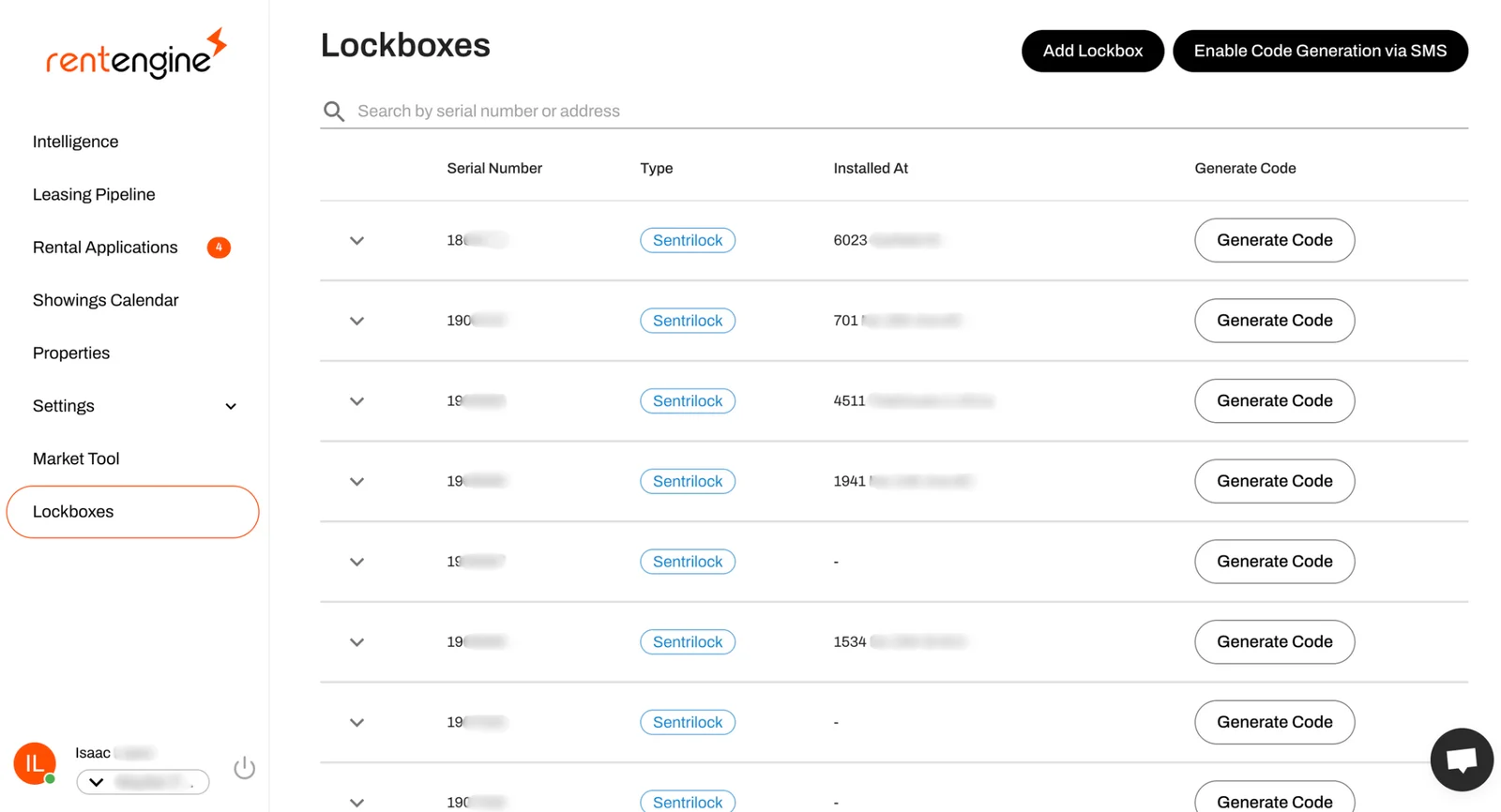The width and height of the screenshot is (1501, 812).
Task: Click Sentrilock tag in the 1941 row
Action: (x=688, y=481)
